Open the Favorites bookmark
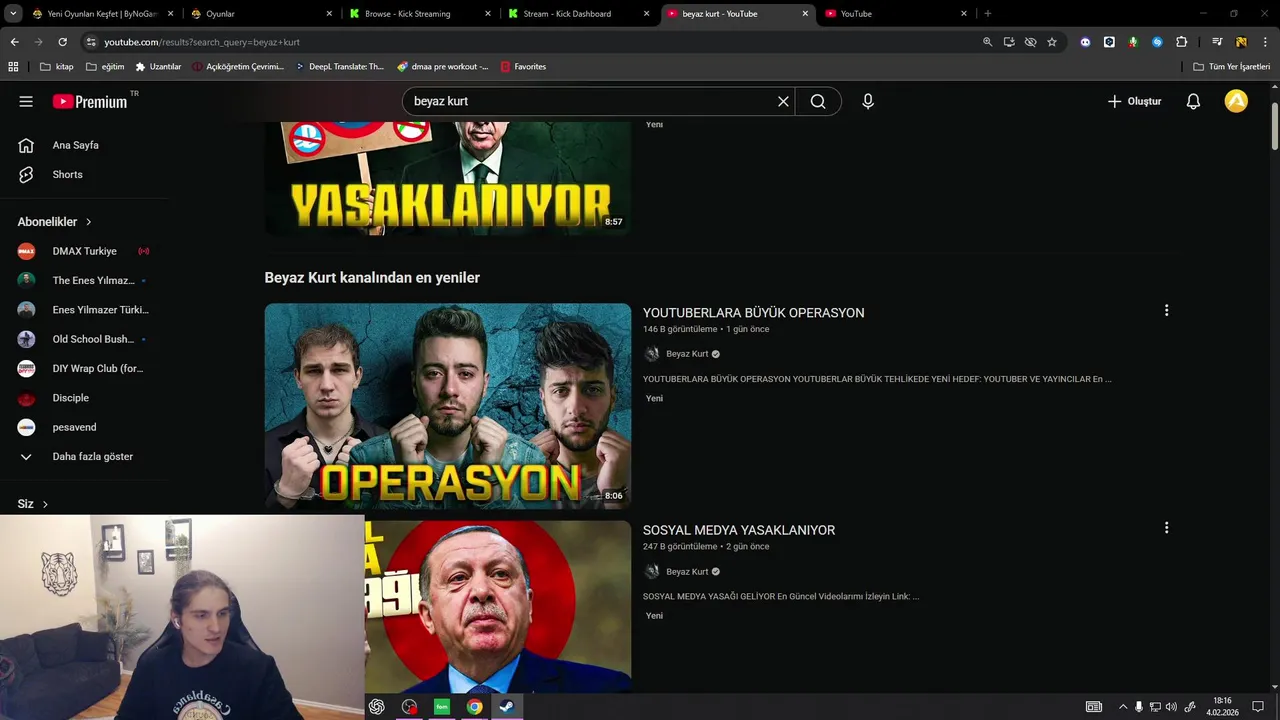Viewport: 1280px width, 720px height. tap(523, 67)
